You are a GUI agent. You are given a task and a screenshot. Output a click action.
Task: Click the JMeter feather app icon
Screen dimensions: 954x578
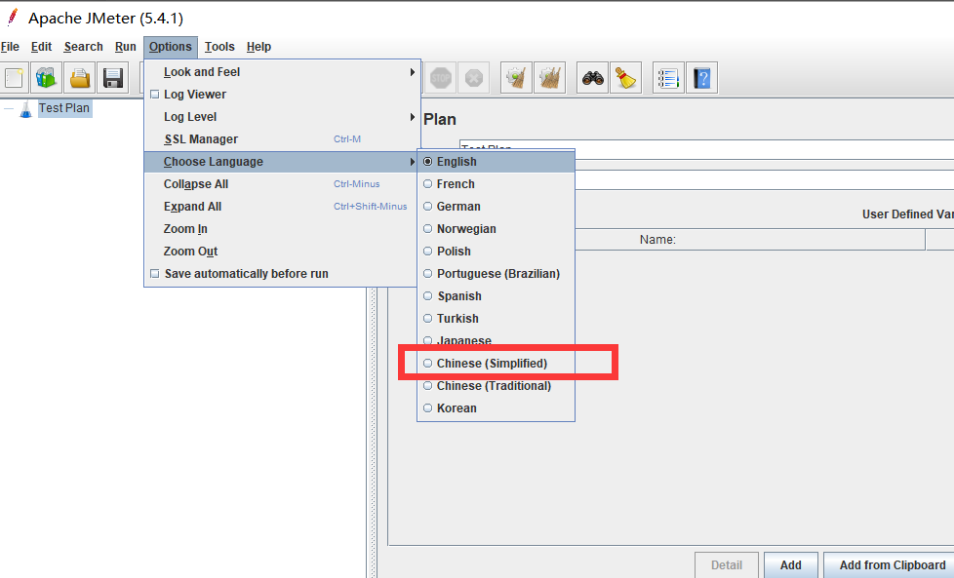coord(12,18)
